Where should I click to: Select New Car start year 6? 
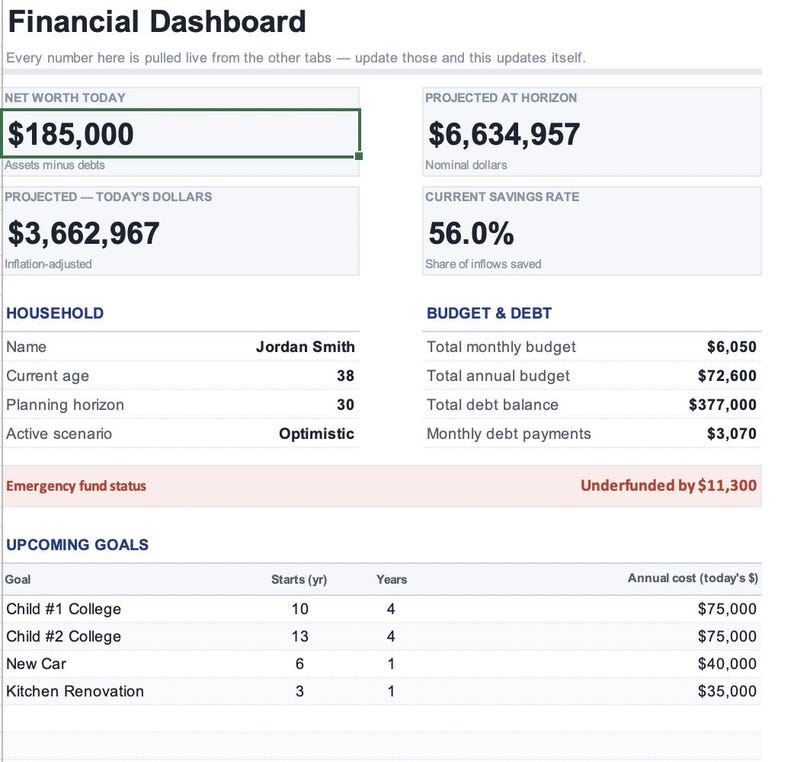click(300, 664)
